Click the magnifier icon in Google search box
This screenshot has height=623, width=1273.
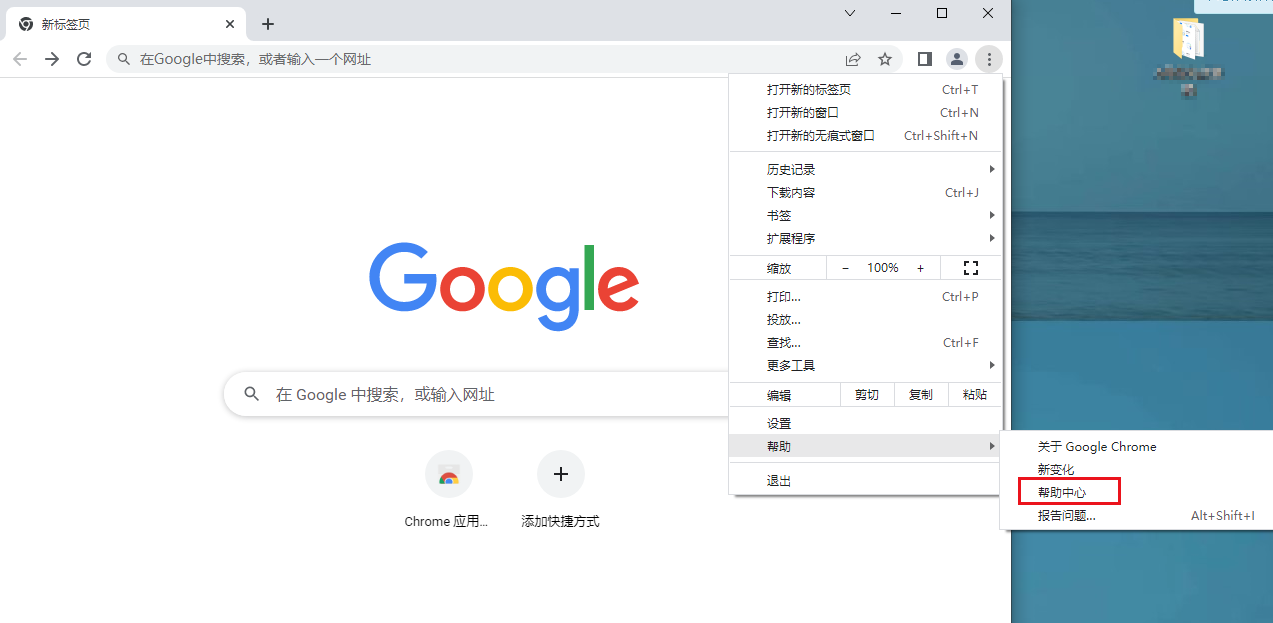pos(252,394)
